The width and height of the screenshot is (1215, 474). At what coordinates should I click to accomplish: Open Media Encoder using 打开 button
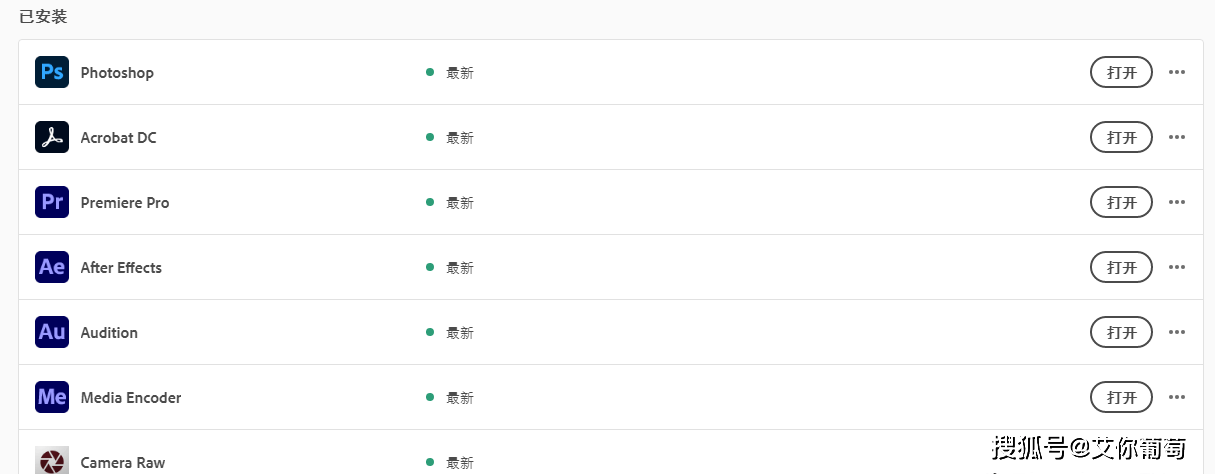(x=1121, y=398)
